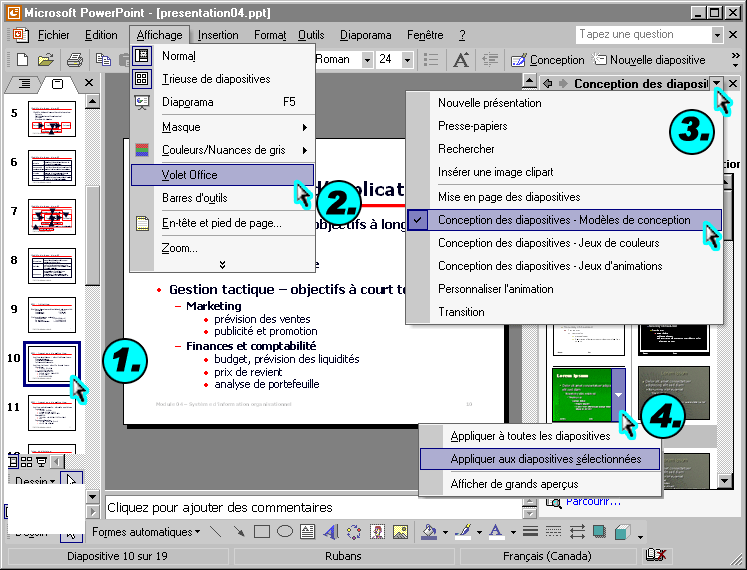
Task: Select slide 7 thumbnail
Action: (52, 217)
